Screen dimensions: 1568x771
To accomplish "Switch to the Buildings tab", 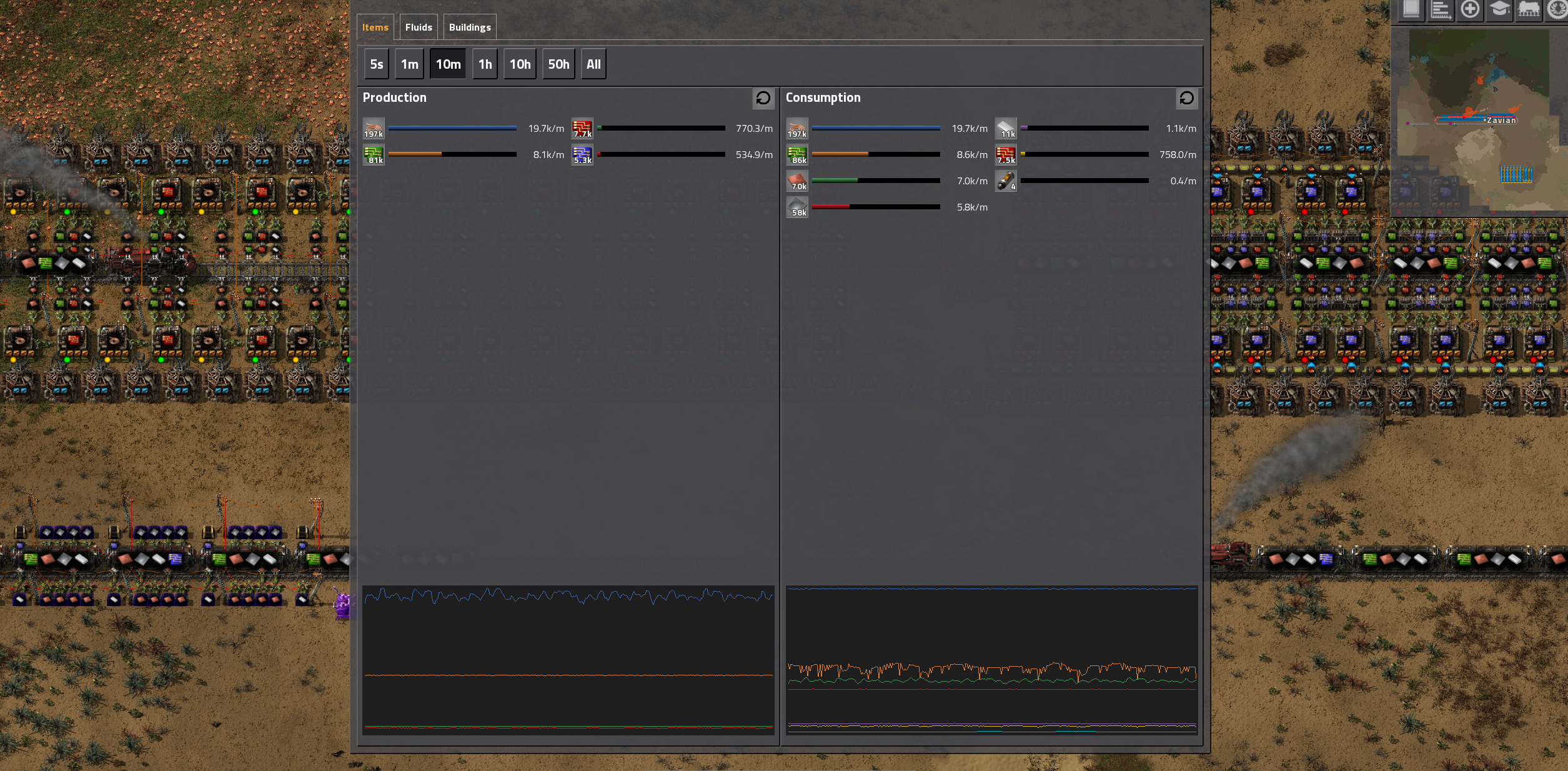I will click(469, 27).
